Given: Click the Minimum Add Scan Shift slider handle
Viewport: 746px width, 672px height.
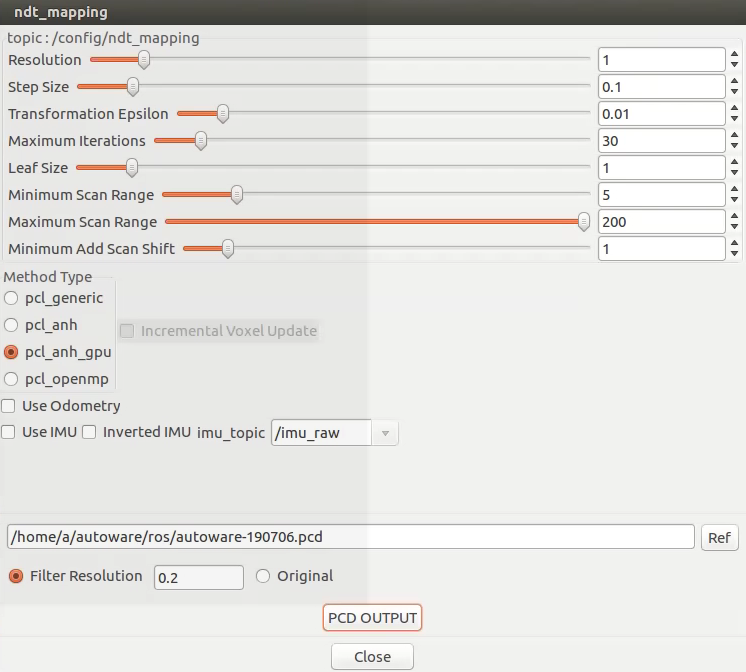Looking at the screenshot, I should [228, 248].
